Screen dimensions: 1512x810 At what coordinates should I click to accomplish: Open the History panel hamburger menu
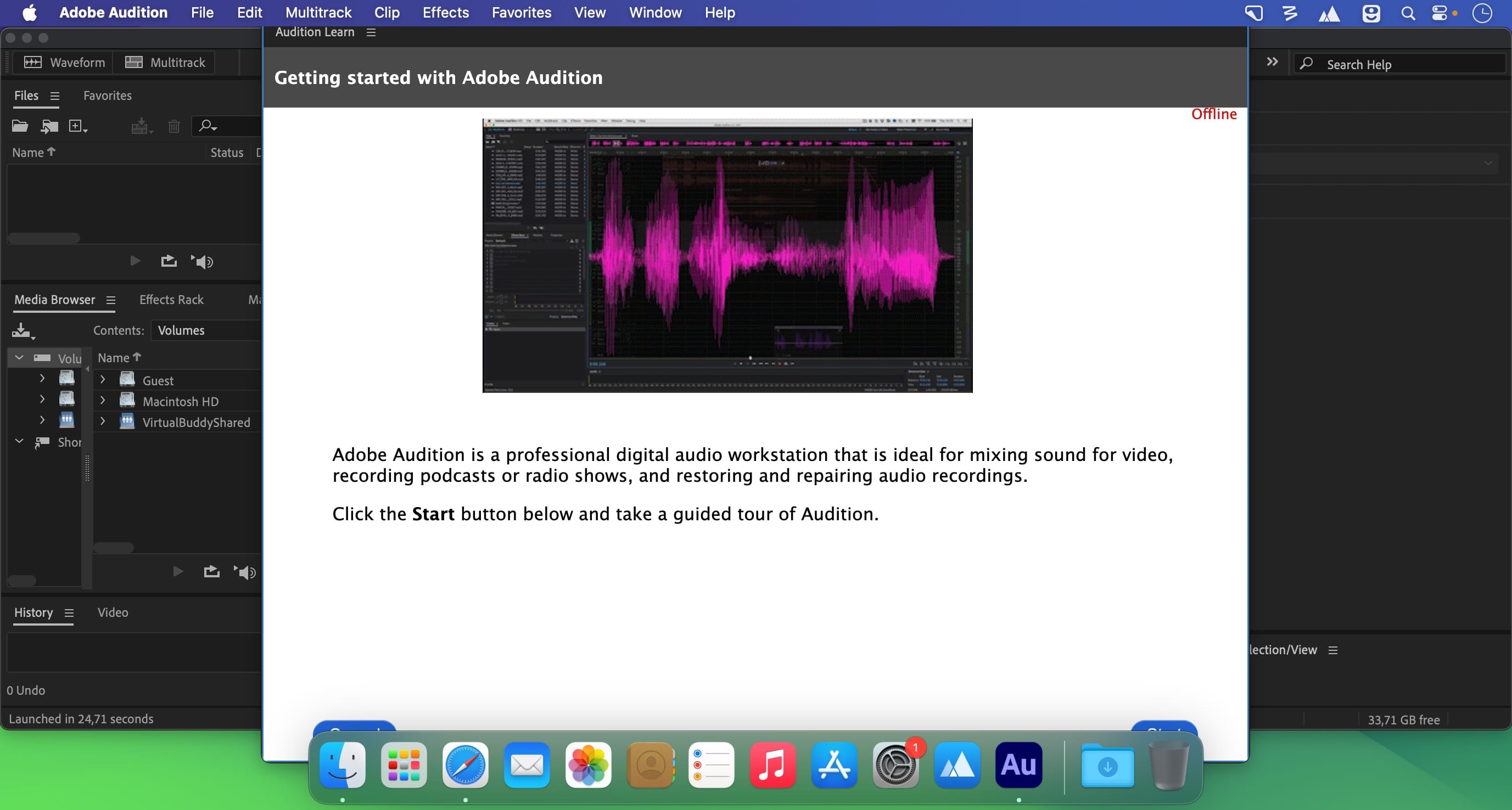click(69, 613)
